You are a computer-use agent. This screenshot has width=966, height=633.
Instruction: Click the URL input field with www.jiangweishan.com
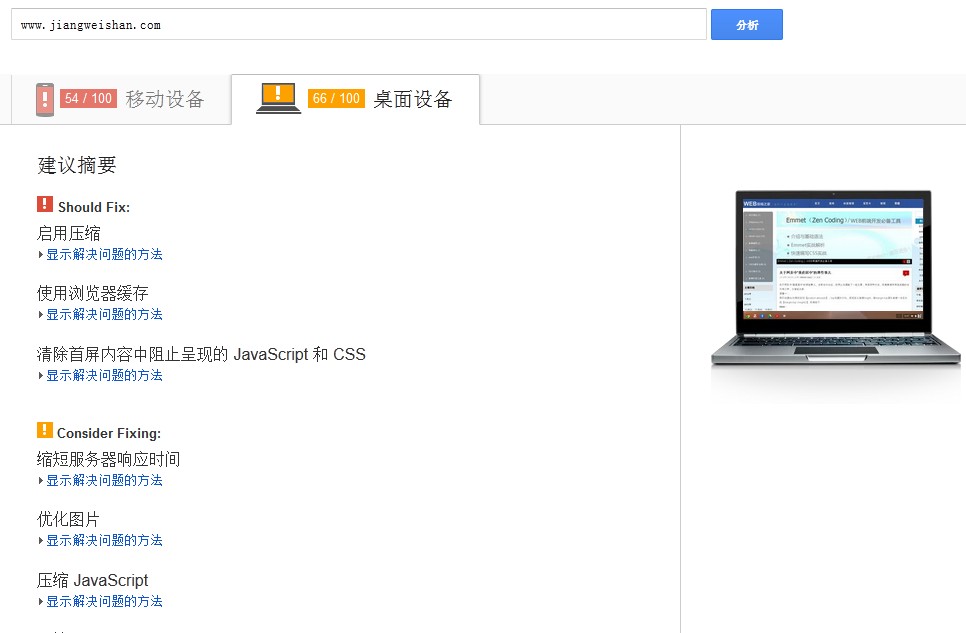359,25
